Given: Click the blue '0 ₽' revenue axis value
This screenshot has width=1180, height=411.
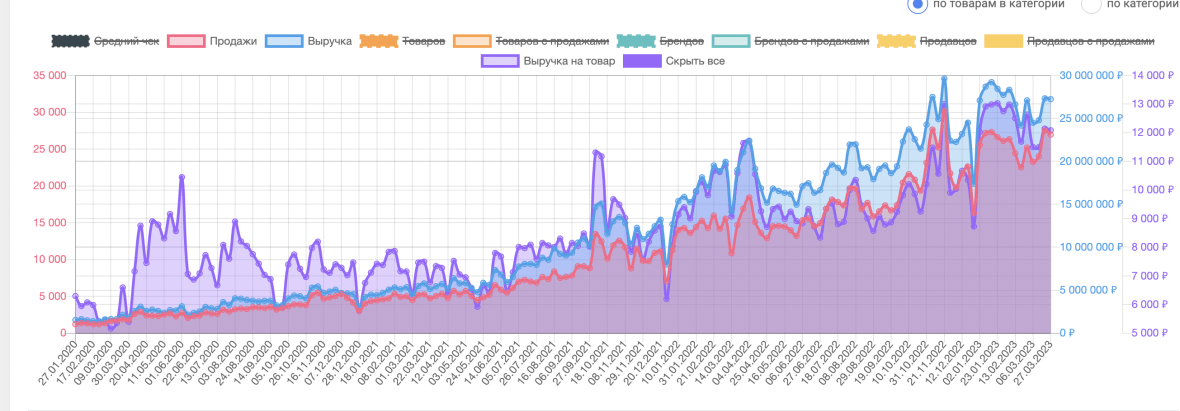Looking at the screenshot, I should (x=1066, y=333).
